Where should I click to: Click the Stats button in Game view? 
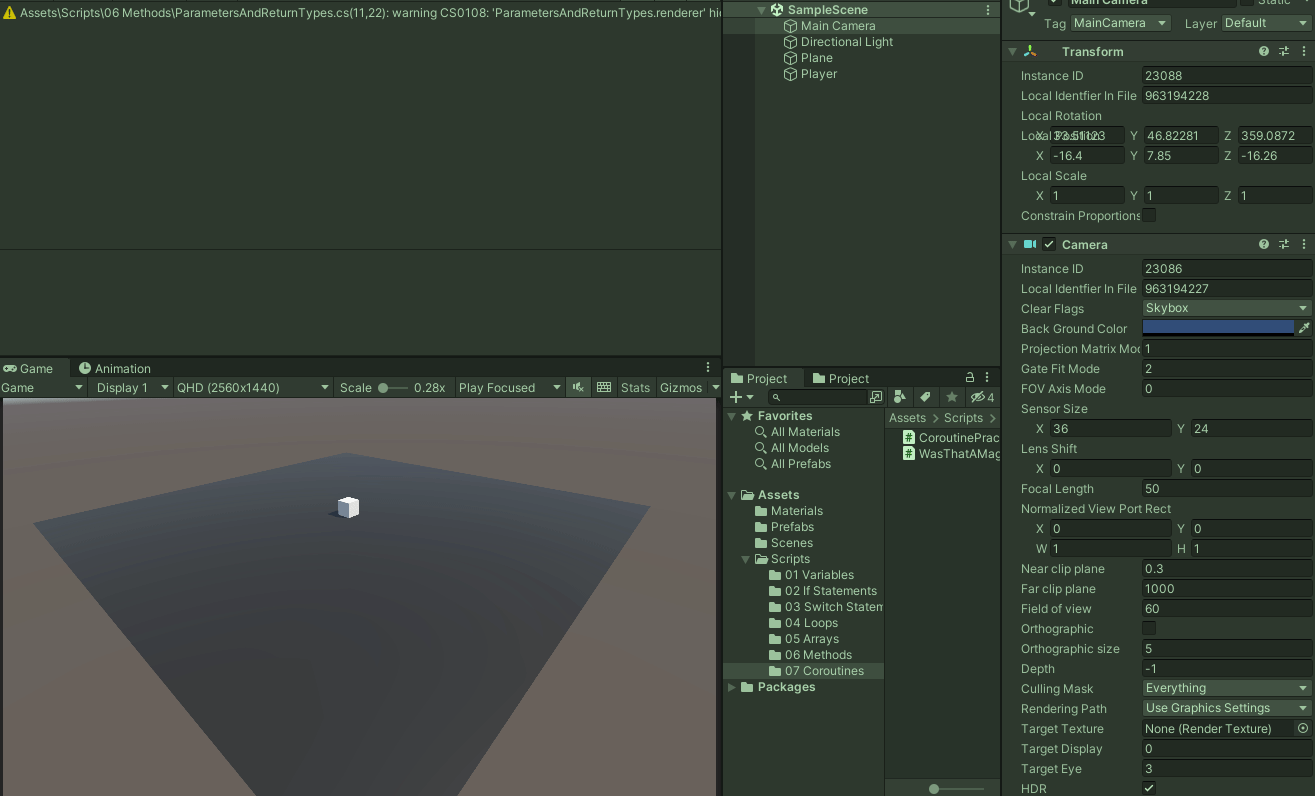[x=636, y=387]
